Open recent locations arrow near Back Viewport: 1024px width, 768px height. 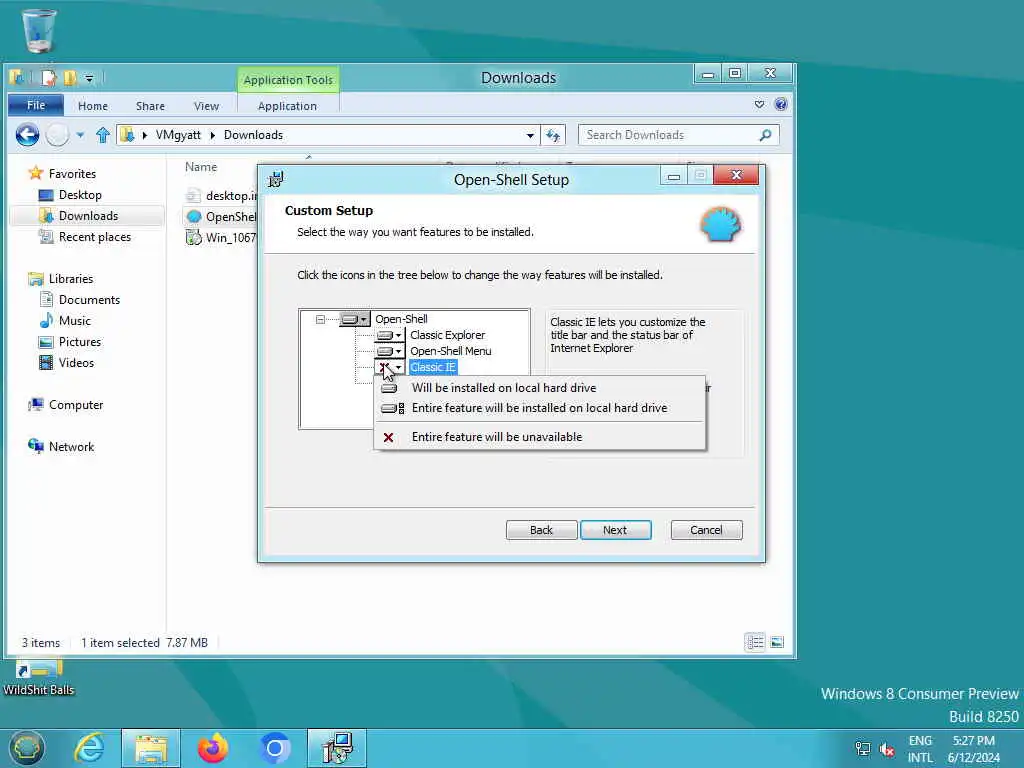coord(80,135)
